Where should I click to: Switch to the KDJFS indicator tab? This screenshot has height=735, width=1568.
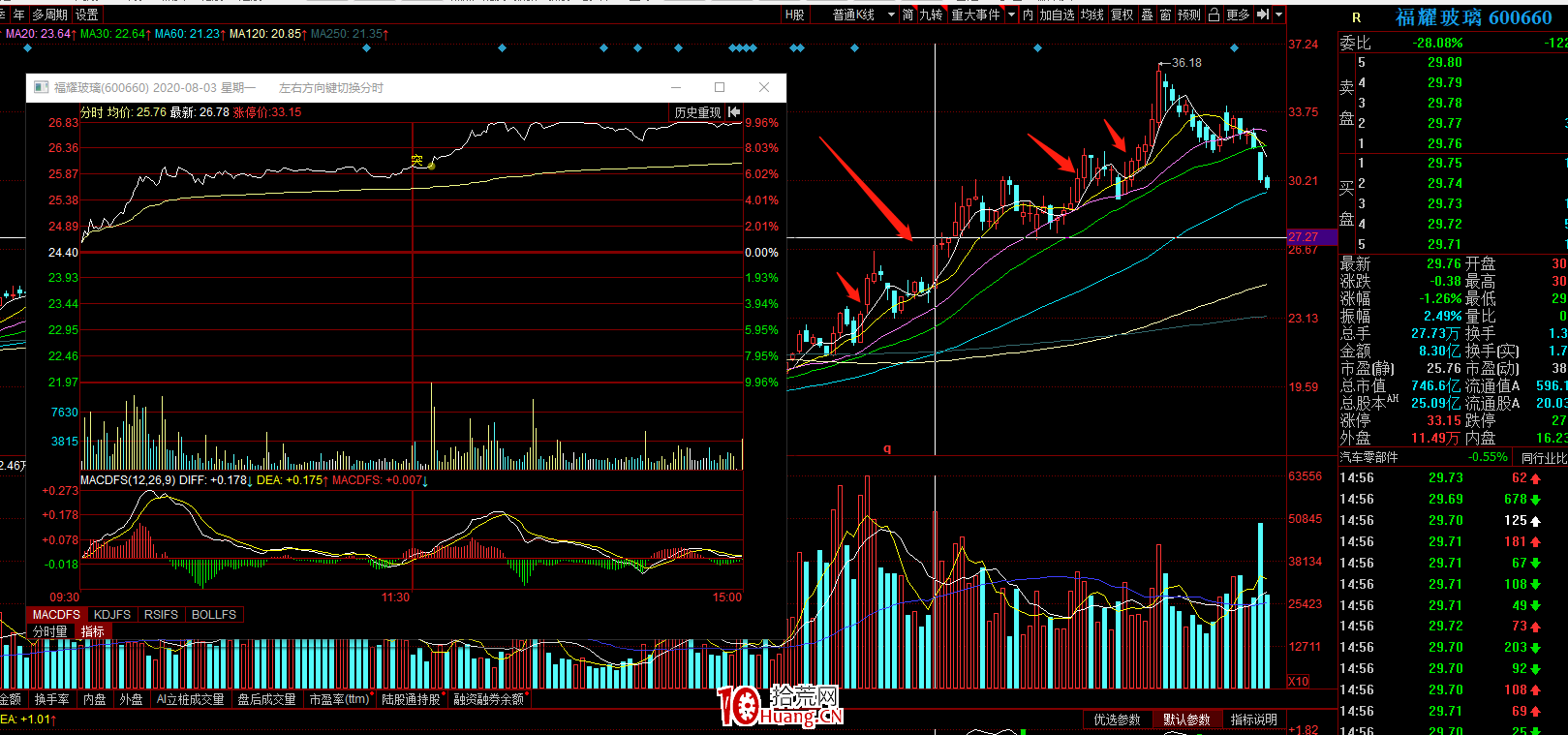112,614
